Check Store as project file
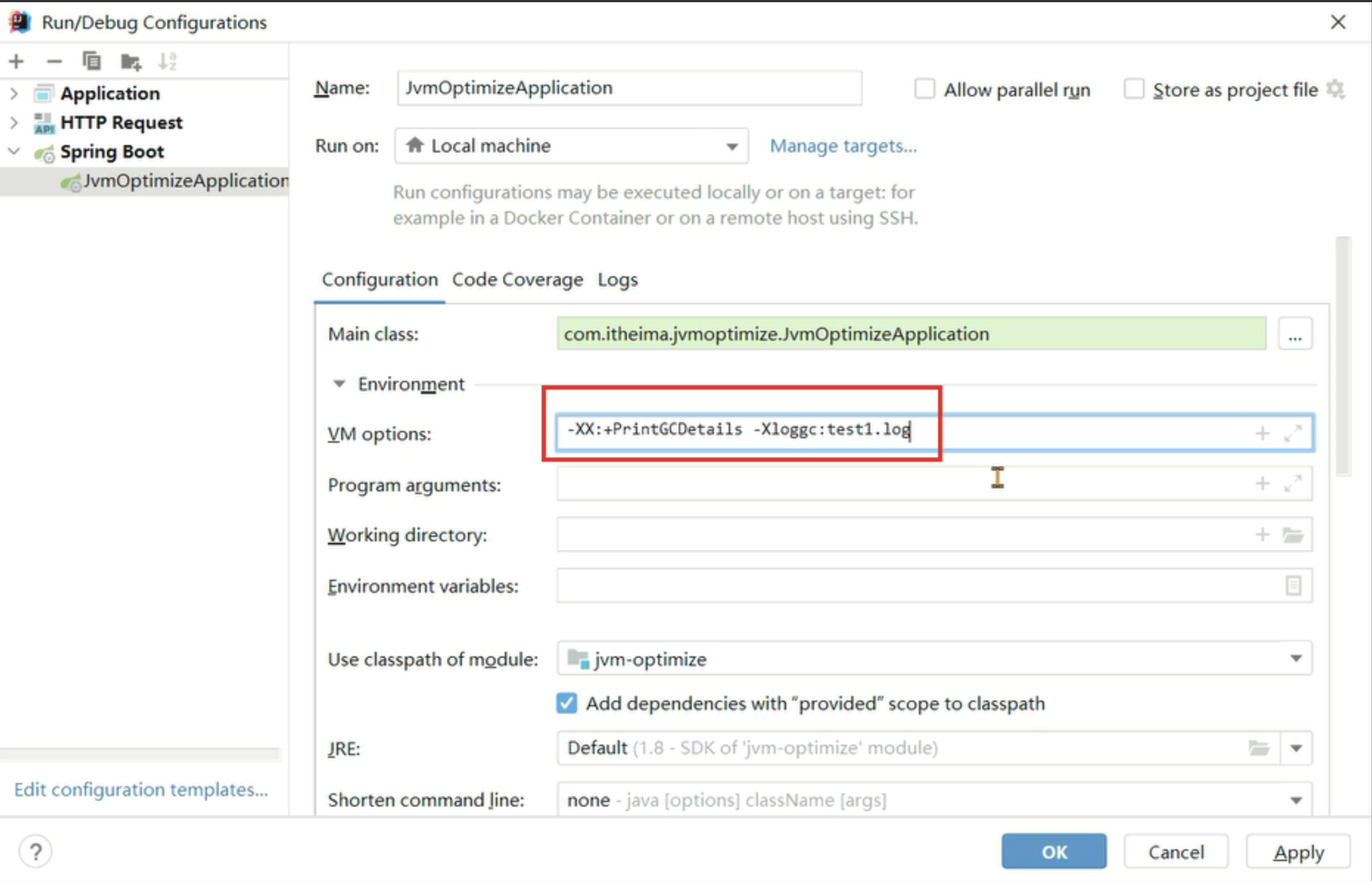1372x881 pixels. click(1133, 89)
